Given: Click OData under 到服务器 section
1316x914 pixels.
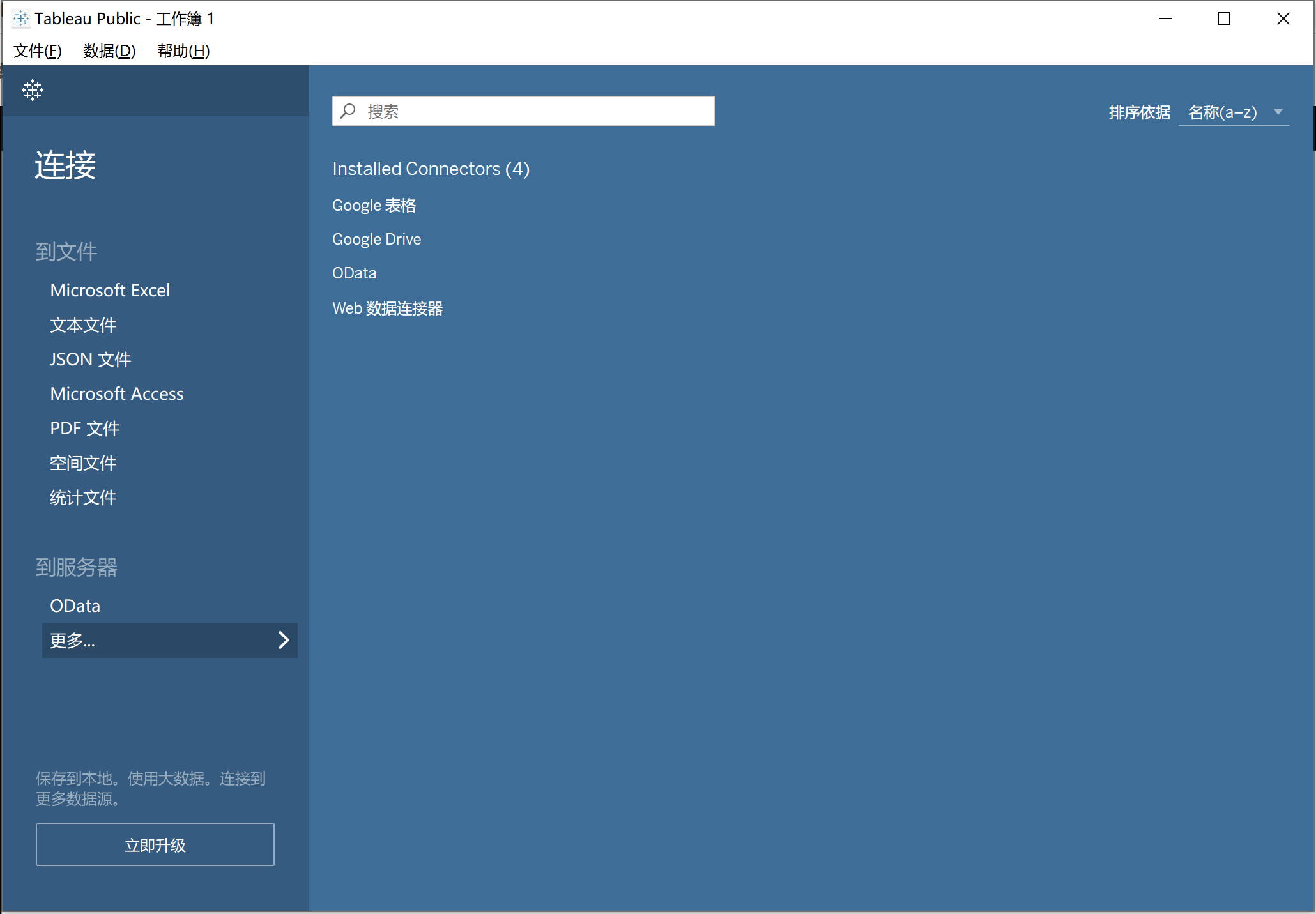Looking at the screenshot, I should [75, 606].
